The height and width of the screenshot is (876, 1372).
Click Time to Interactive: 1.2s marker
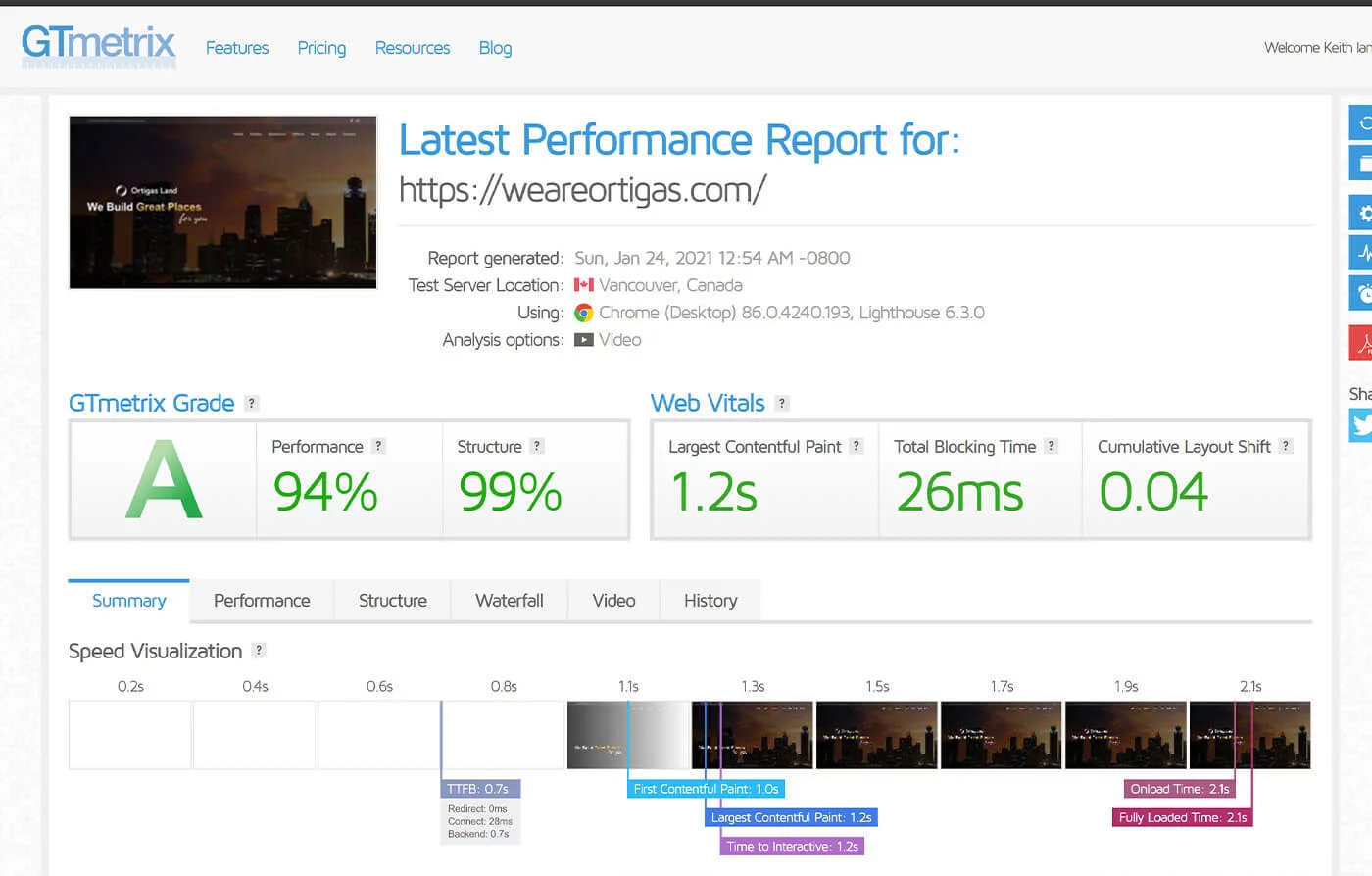point(792,846)
